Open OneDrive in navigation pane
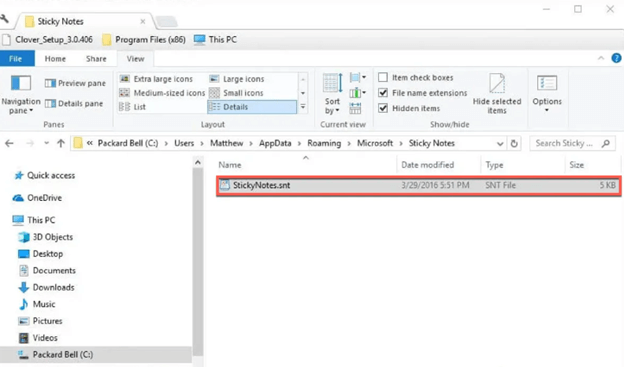Screen dimensions: 624x367 [37, 198]
